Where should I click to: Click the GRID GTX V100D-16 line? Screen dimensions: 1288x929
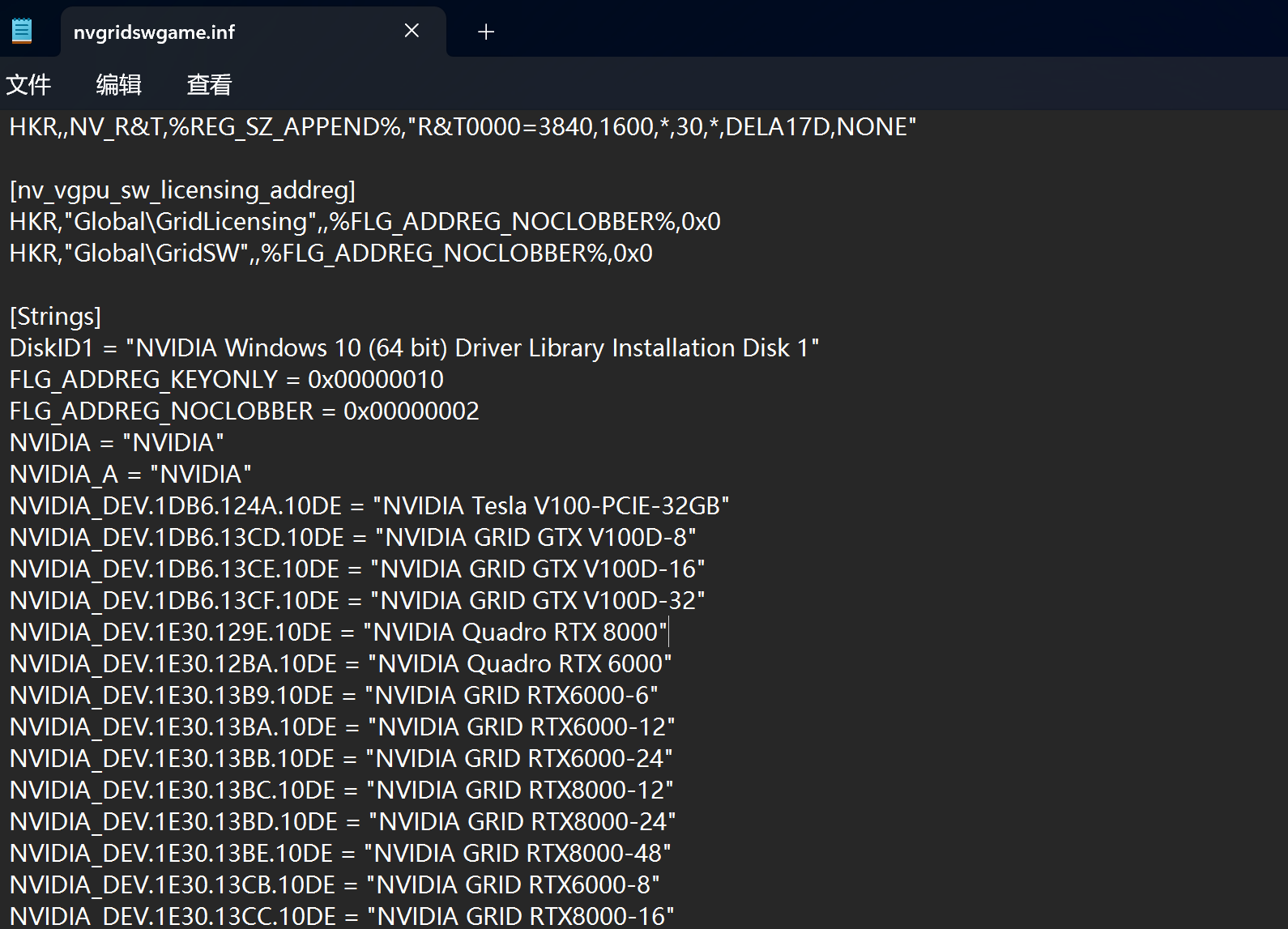[x=357, y=569]
